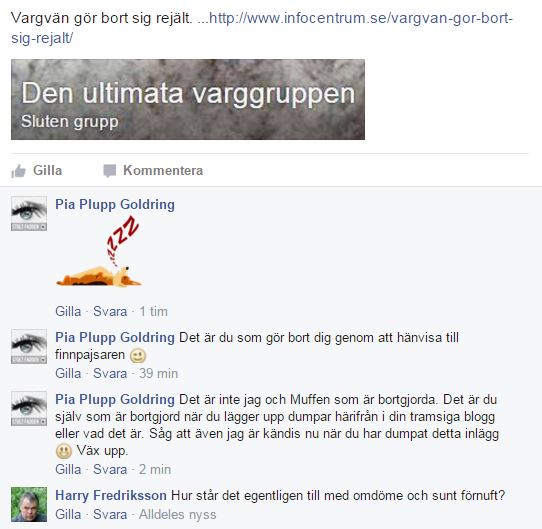The height and width of the screenshot is (529, 542).
Task: Click the Alldeles nyss timestamp
Action: tap(178, 514)
